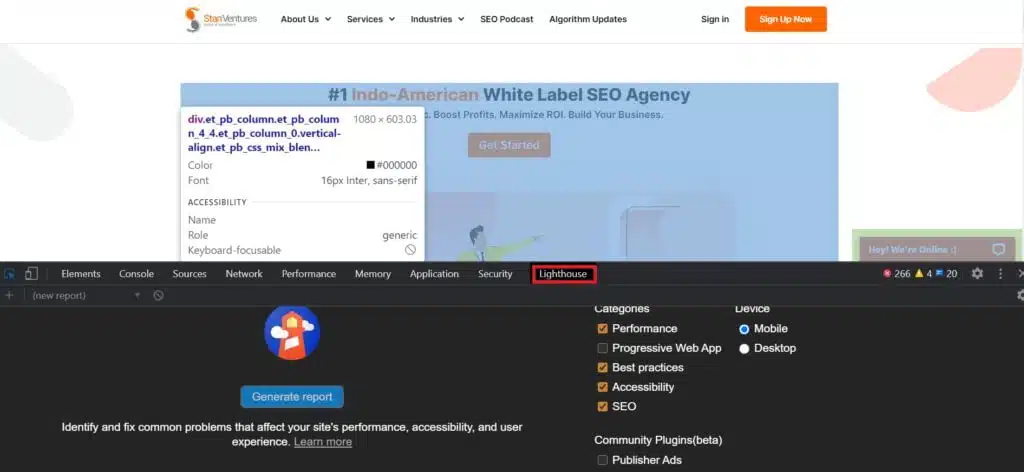
Task: Enable the Progressive Web App checkbox
Action: pos(602,348)
